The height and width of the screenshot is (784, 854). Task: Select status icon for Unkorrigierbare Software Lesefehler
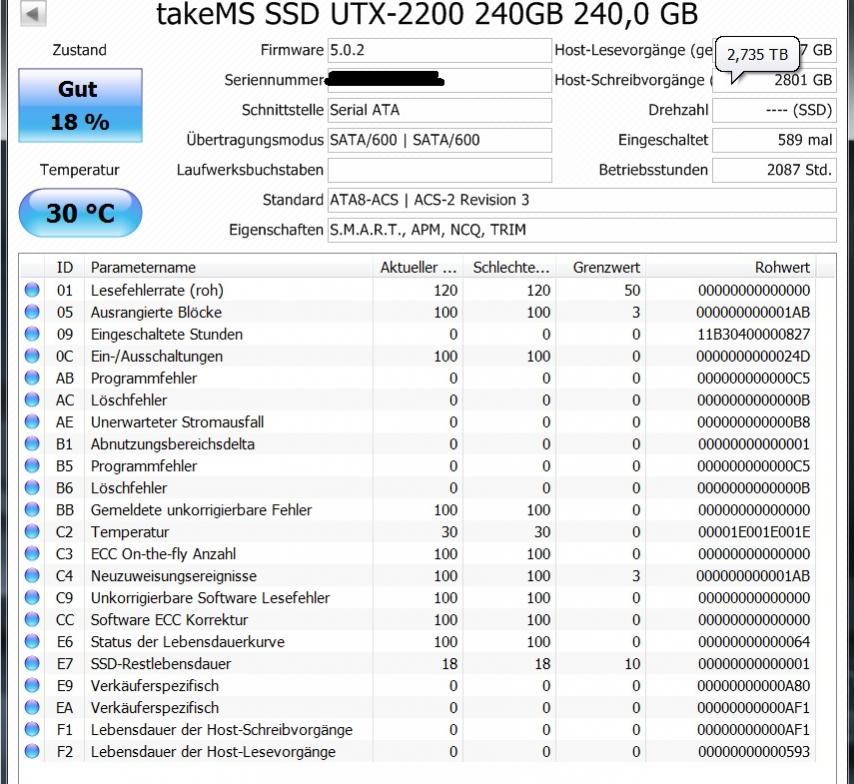[32, 598]
